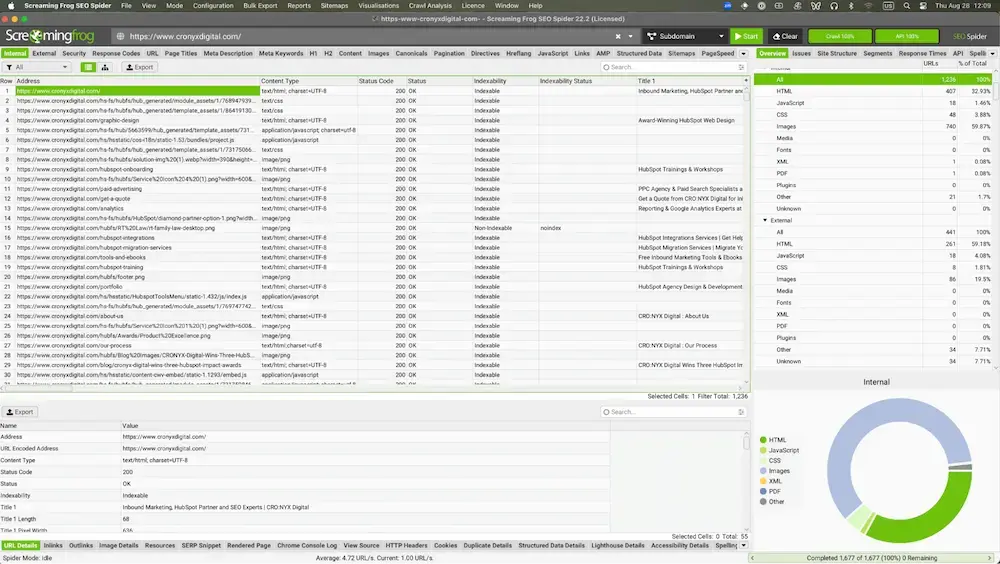Open the All filter dropdown
The width and height of the screenshot is (1000, 564).
[37, 67]
